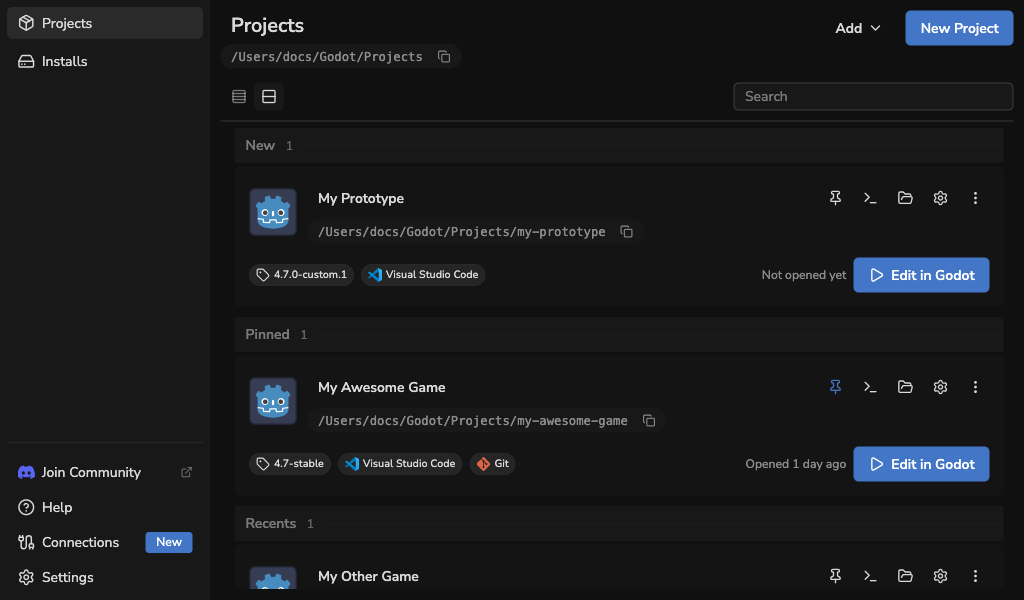This screenshot has width=1024, height=600.
Task: Click My Prototype Godot project thumbnail
Action: pos(273,212)
